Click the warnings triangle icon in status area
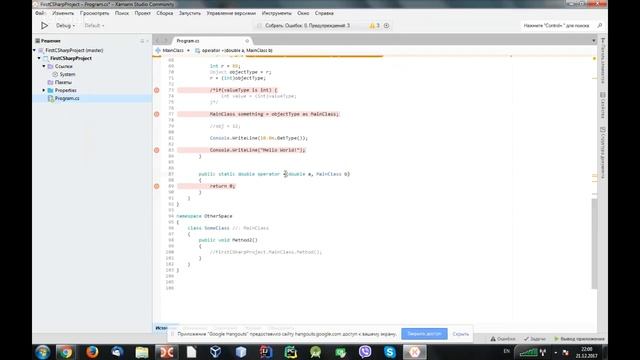 372,26
